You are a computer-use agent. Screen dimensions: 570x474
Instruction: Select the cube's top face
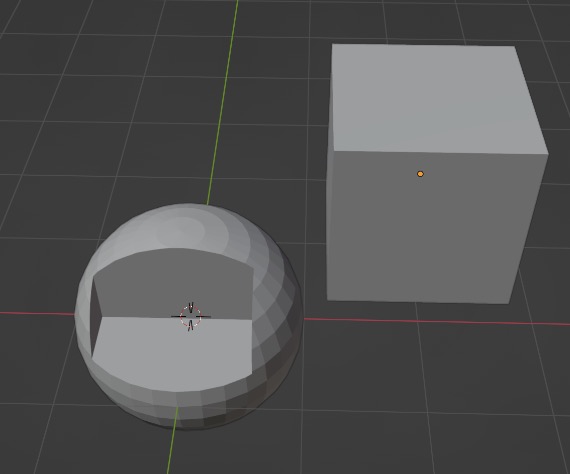[438, 99]
